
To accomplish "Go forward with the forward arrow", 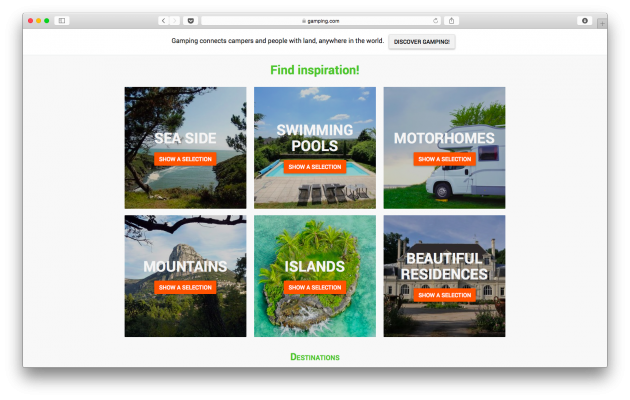I will click(175, 20).
